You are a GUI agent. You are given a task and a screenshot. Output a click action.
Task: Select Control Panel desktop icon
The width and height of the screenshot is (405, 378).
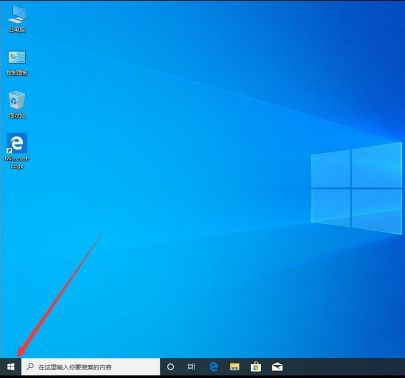(x=17, y=63)
